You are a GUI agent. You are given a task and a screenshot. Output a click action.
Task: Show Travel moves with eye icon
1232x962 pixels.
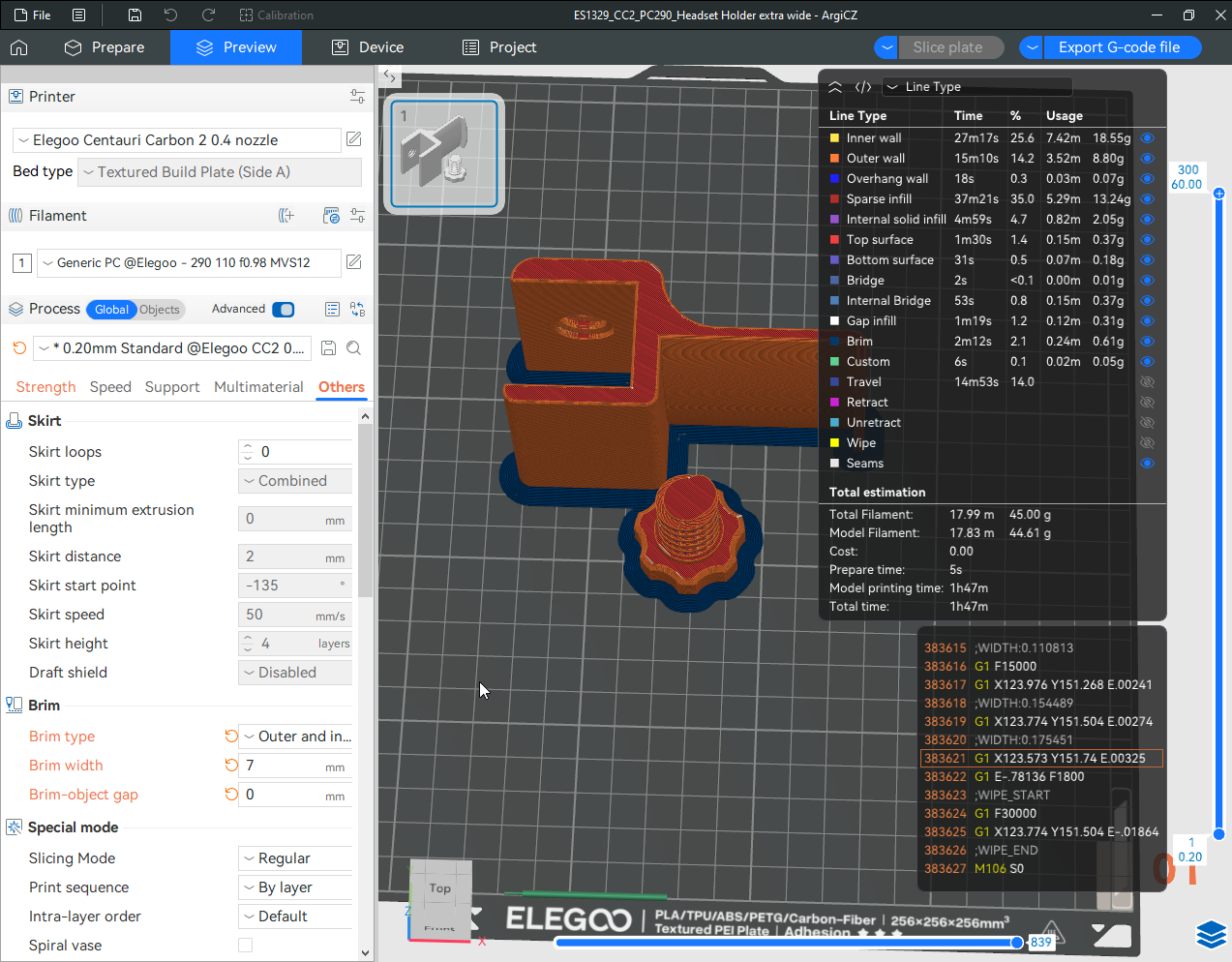tap(1147, 382)
